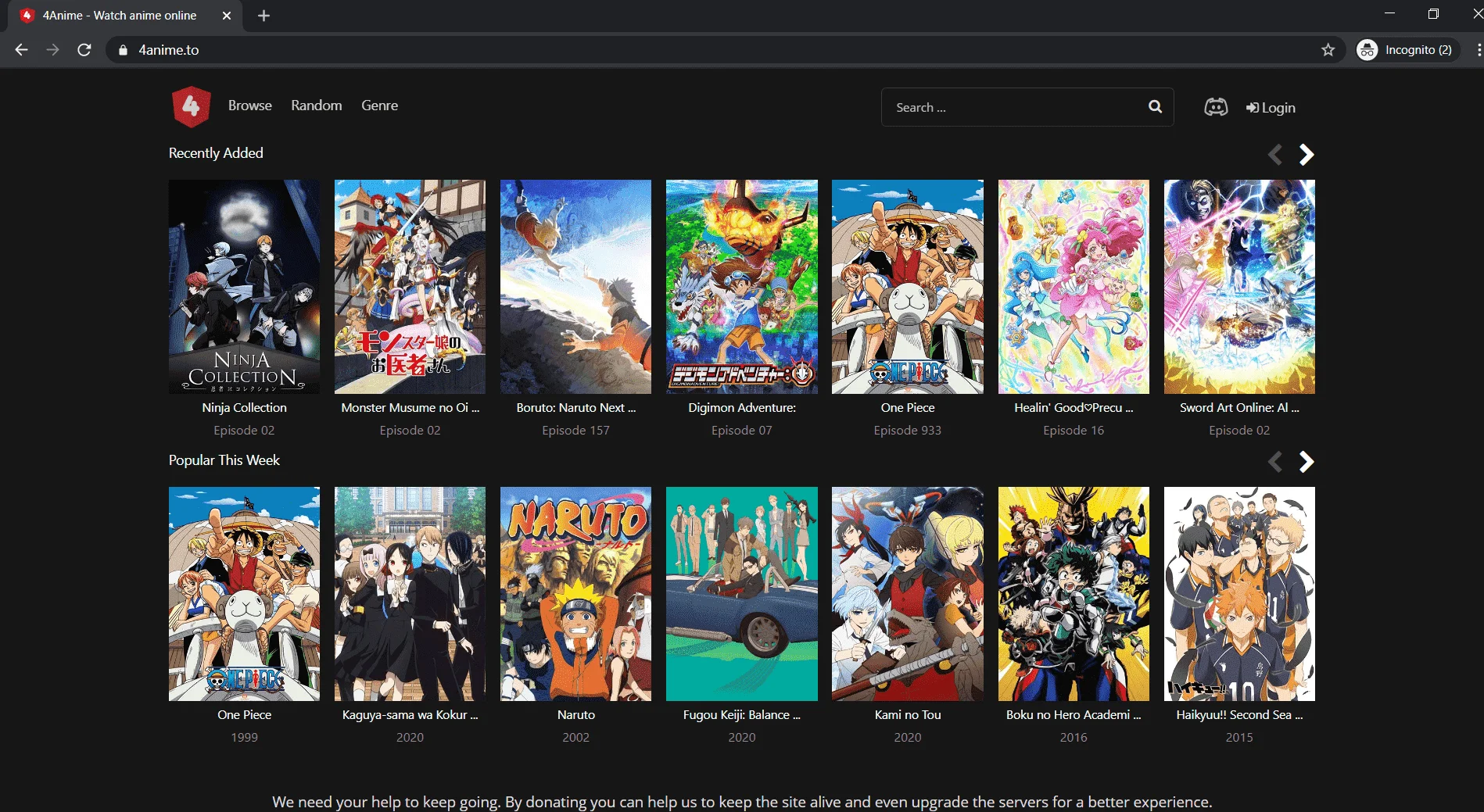Open One Piece 1999 popular poster
This screenshot has height=812, width=1484.
[x=244, y=594]
